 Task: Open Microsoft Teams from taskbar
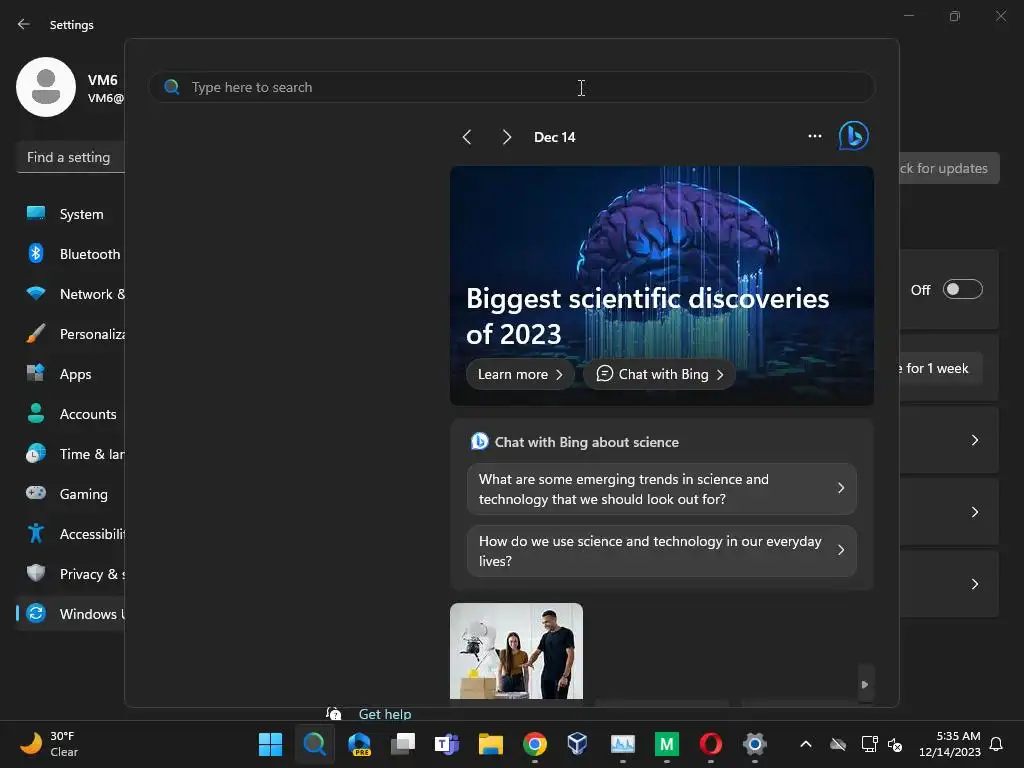coord(447,744)
